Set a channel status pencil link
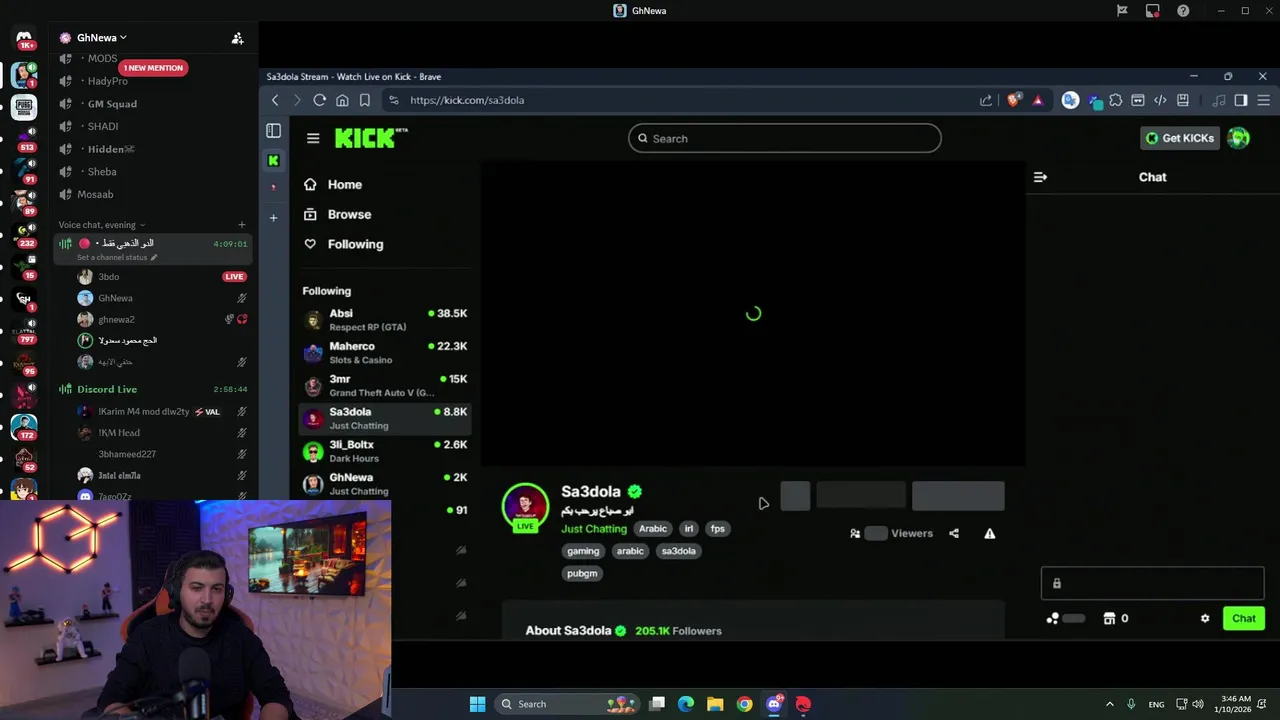The width and height of the screenshot is (1280, 720). 117,257
